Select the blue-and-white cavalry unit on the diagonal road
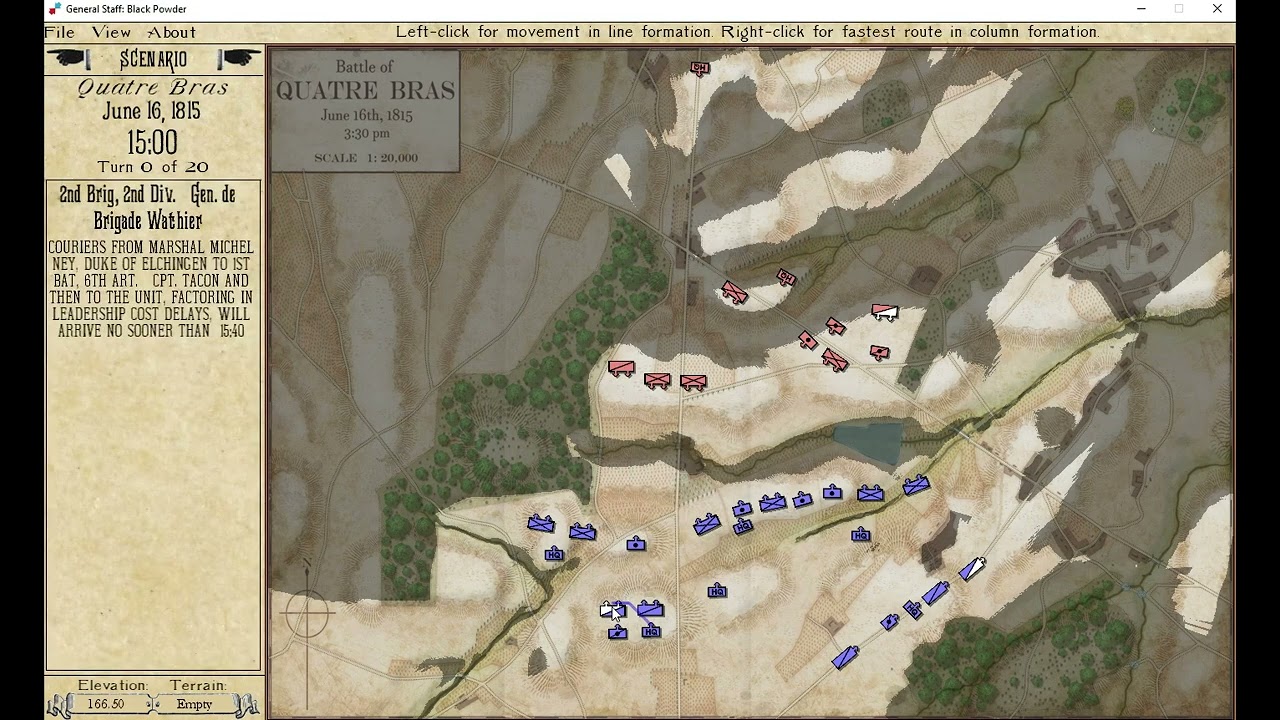 click(972, 569)
